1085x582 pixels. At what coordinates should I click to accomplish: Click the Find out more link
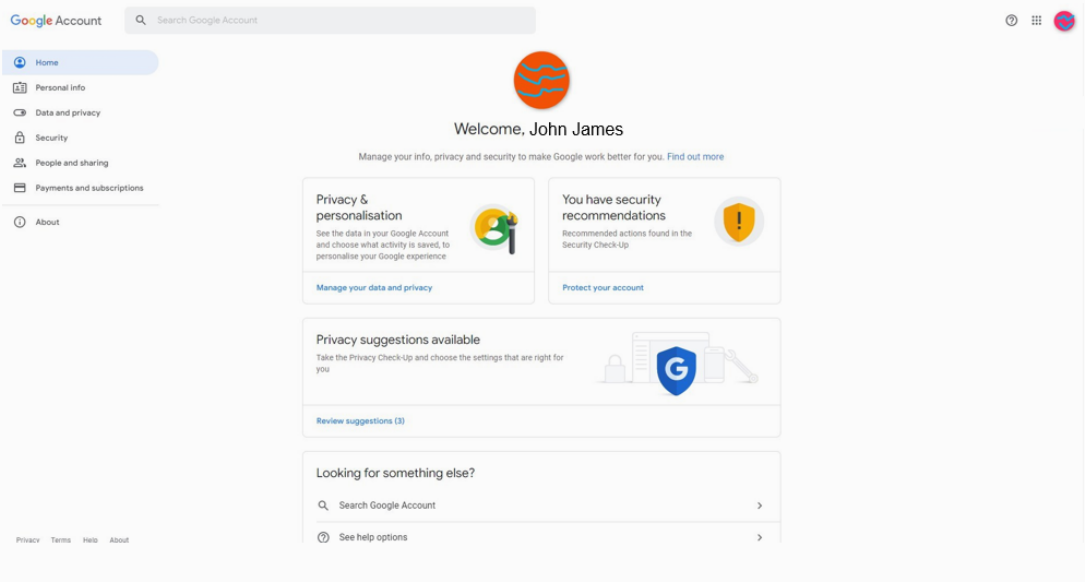coord(695,157)
